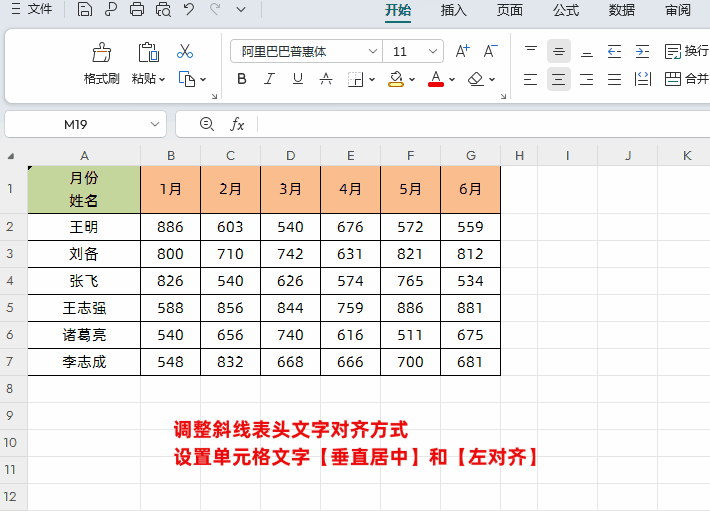Click the Undo arrow icon

click(x=189, y=10)
